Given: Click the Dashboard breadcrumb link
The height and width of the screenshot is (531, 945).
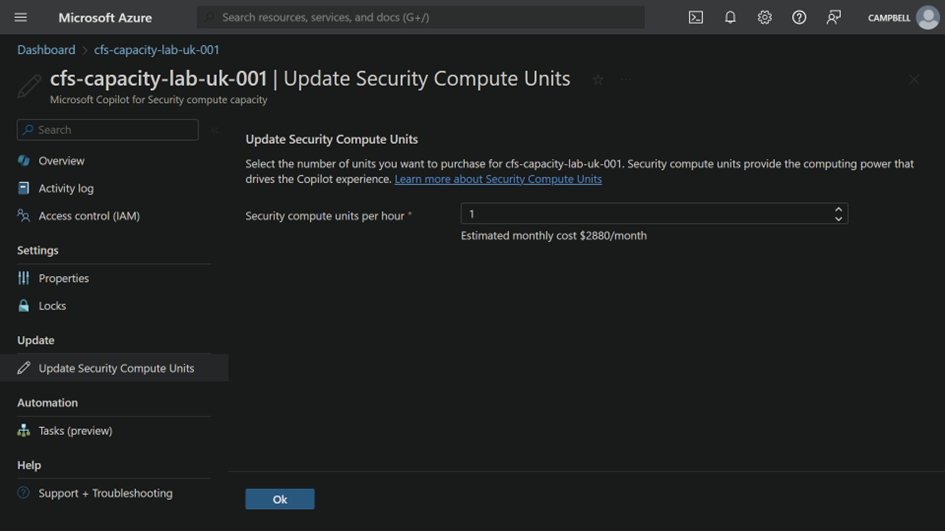Looking at the screenshot, I should point(46,50).
